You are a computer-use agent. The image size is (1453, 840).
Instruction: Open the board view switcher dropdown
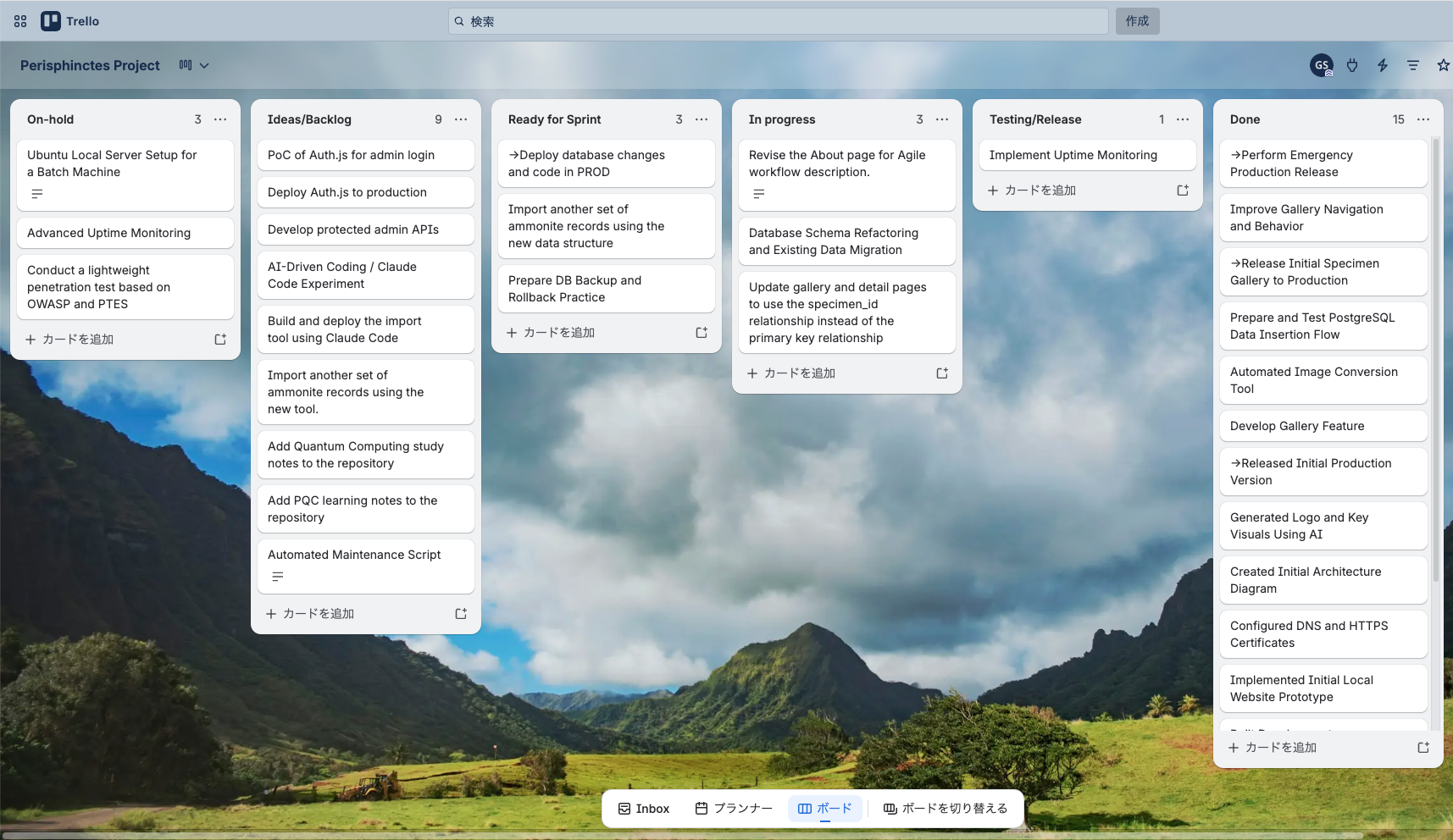click(194, 65)
